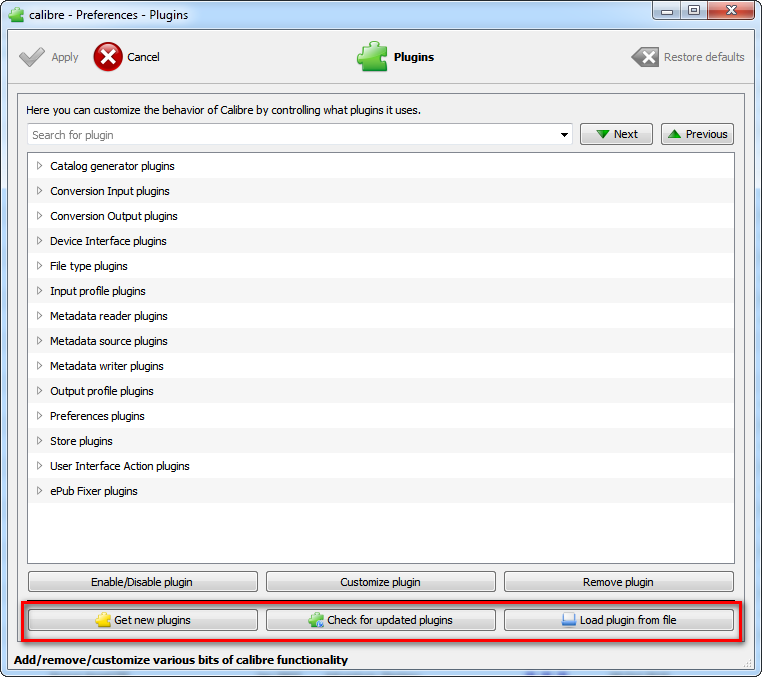The image size is (762, 677).
Task: Expand User Interface Action plugins
Action: point(39,466)
